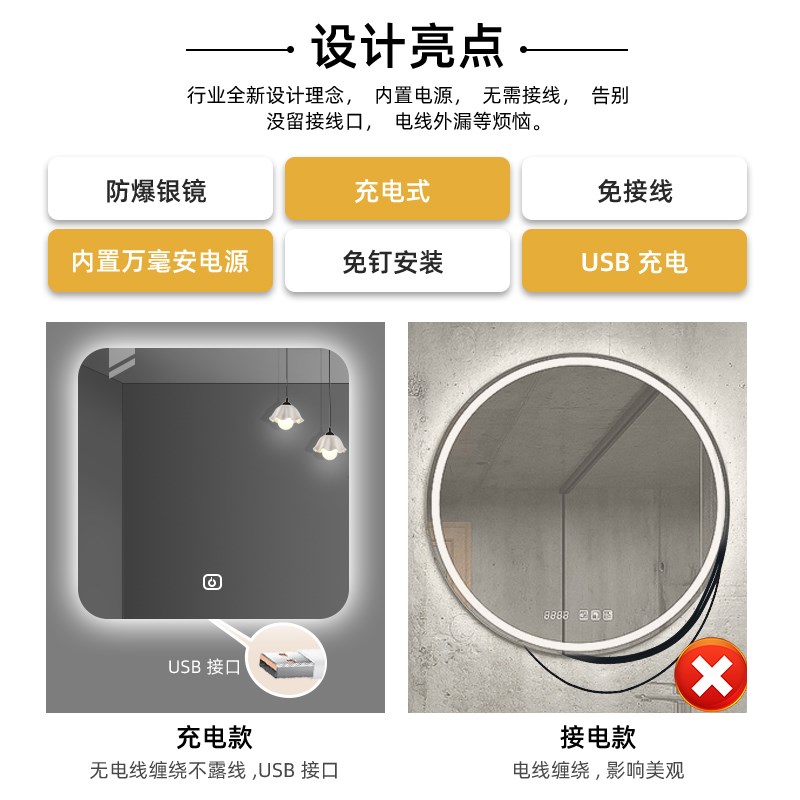Open the round wired mirror image

(x=577, y=517)
